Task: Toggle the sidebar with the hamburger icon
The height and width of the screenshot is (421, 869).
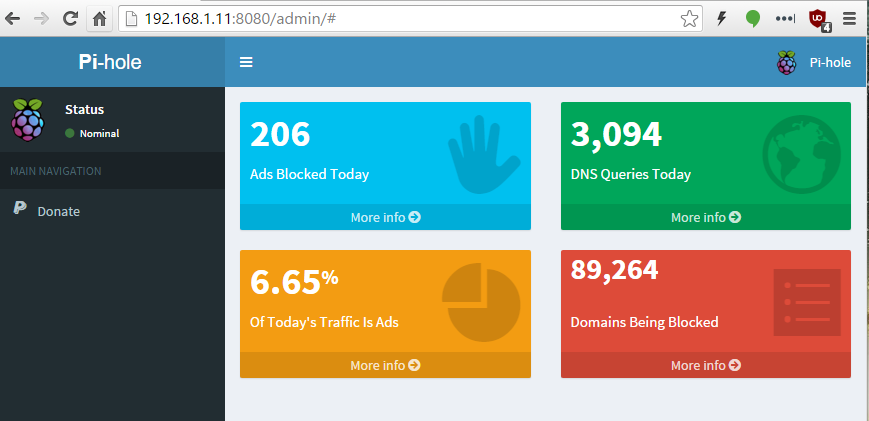Action: tap(246, 62)
